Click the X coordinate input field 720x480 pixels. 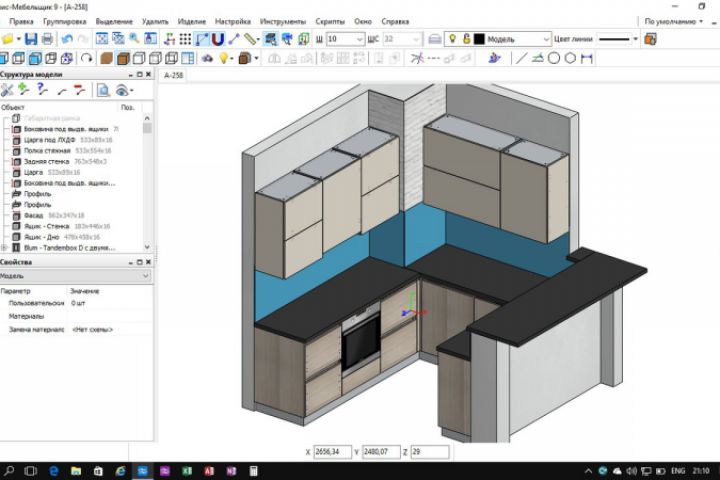[x=332, y=452]
